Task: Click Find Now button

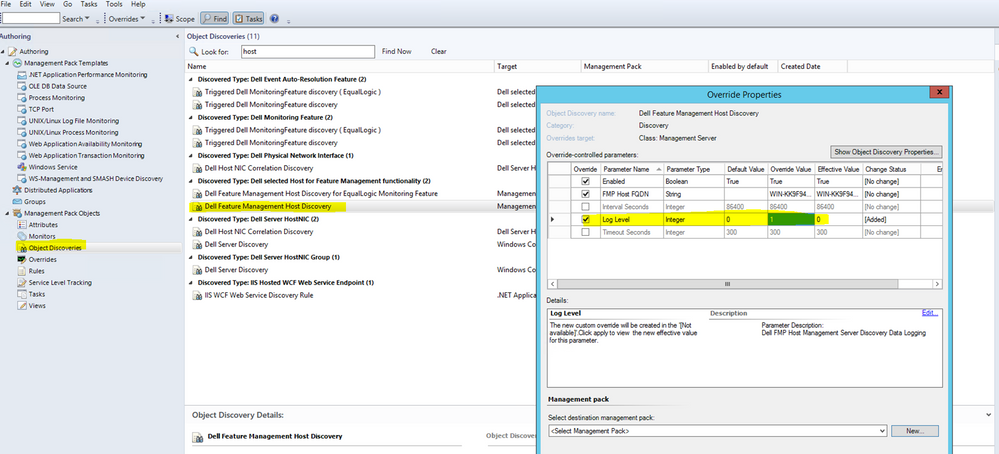Action: point(396,52)
